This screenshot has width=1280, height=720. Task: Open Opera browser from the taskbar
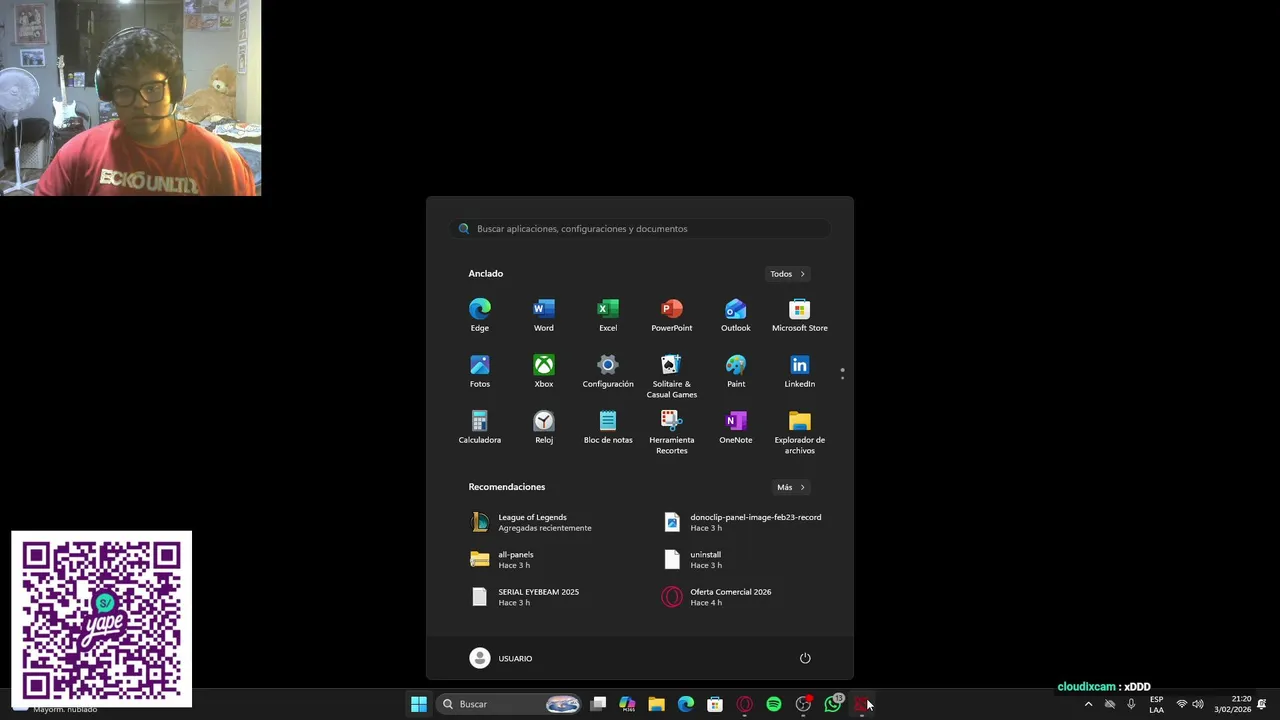pyautogui.click(x=744, y=704)
